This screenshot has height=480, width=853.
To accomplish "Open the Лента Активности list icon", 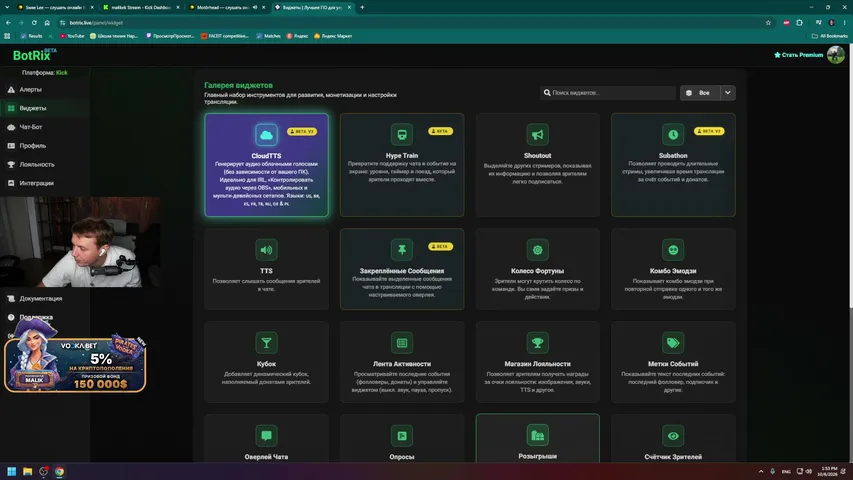I will coord(401,343).
